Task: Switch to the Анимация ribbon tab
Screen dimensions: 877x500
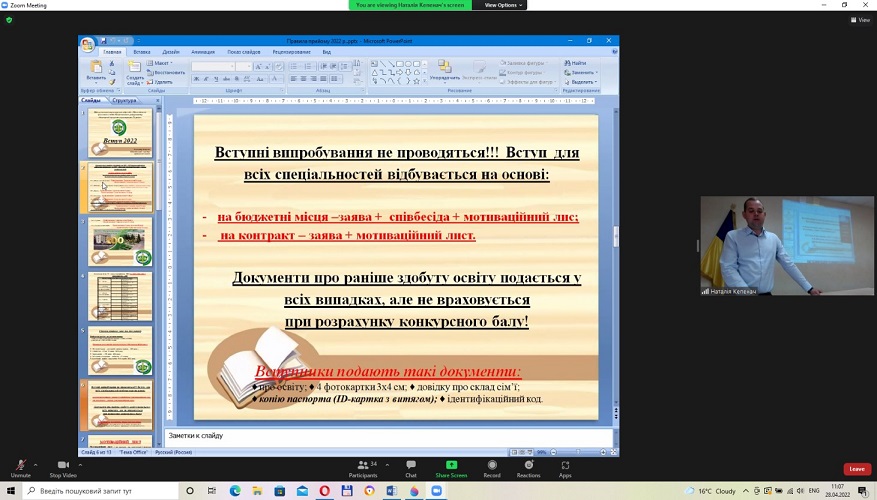Action: [203, 52]
